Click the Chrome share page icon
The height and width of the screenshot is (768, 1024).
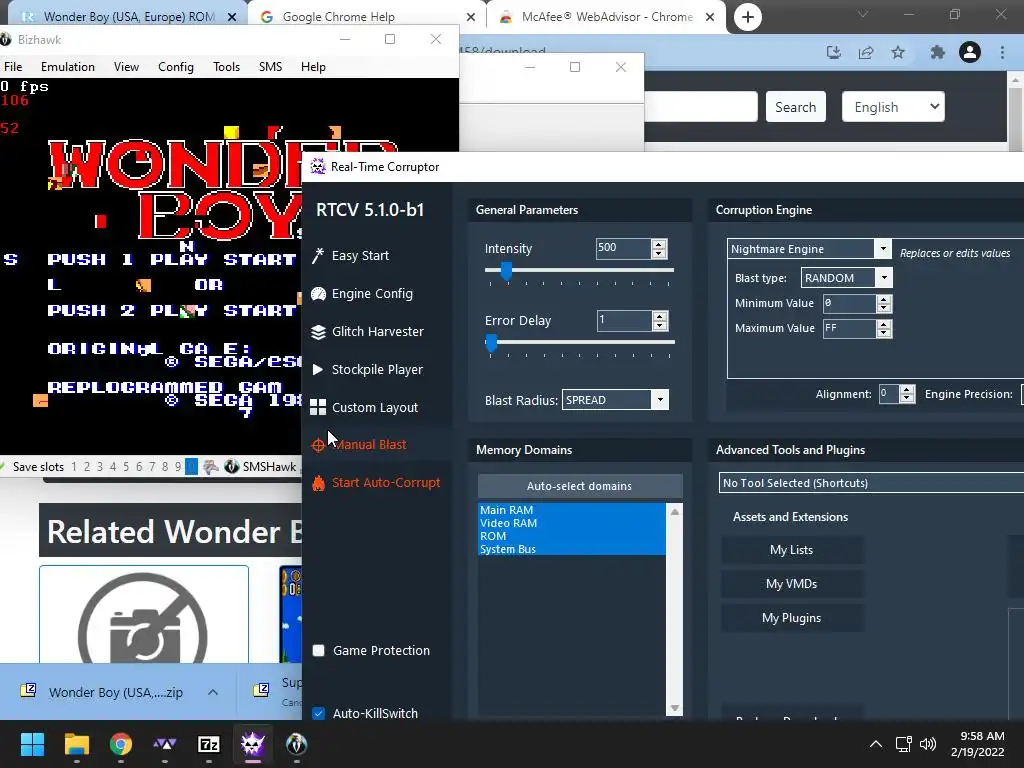click(866, 52)
